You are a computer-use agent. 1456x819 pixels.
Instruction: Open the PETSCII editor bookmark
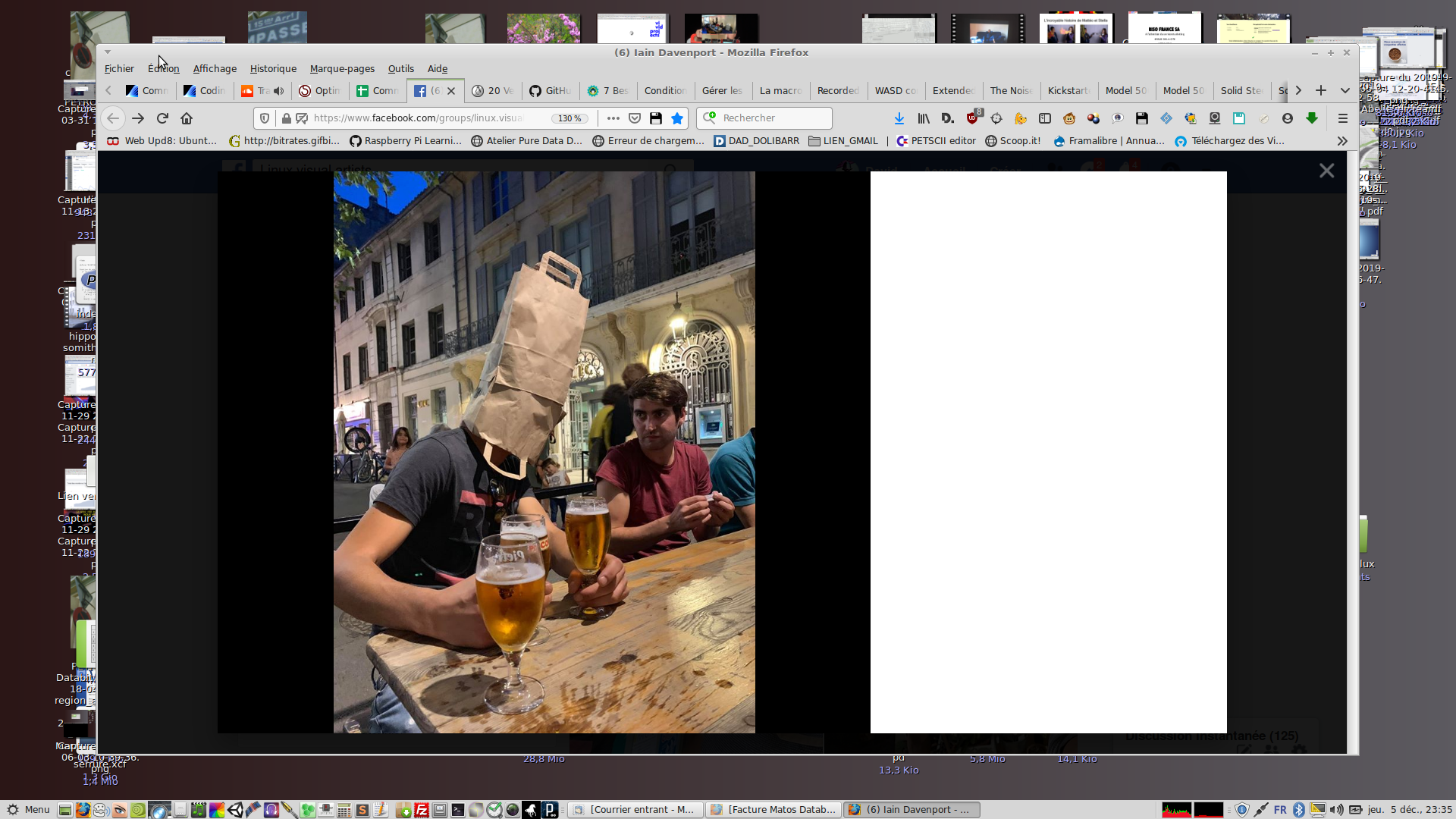[937, 141]
